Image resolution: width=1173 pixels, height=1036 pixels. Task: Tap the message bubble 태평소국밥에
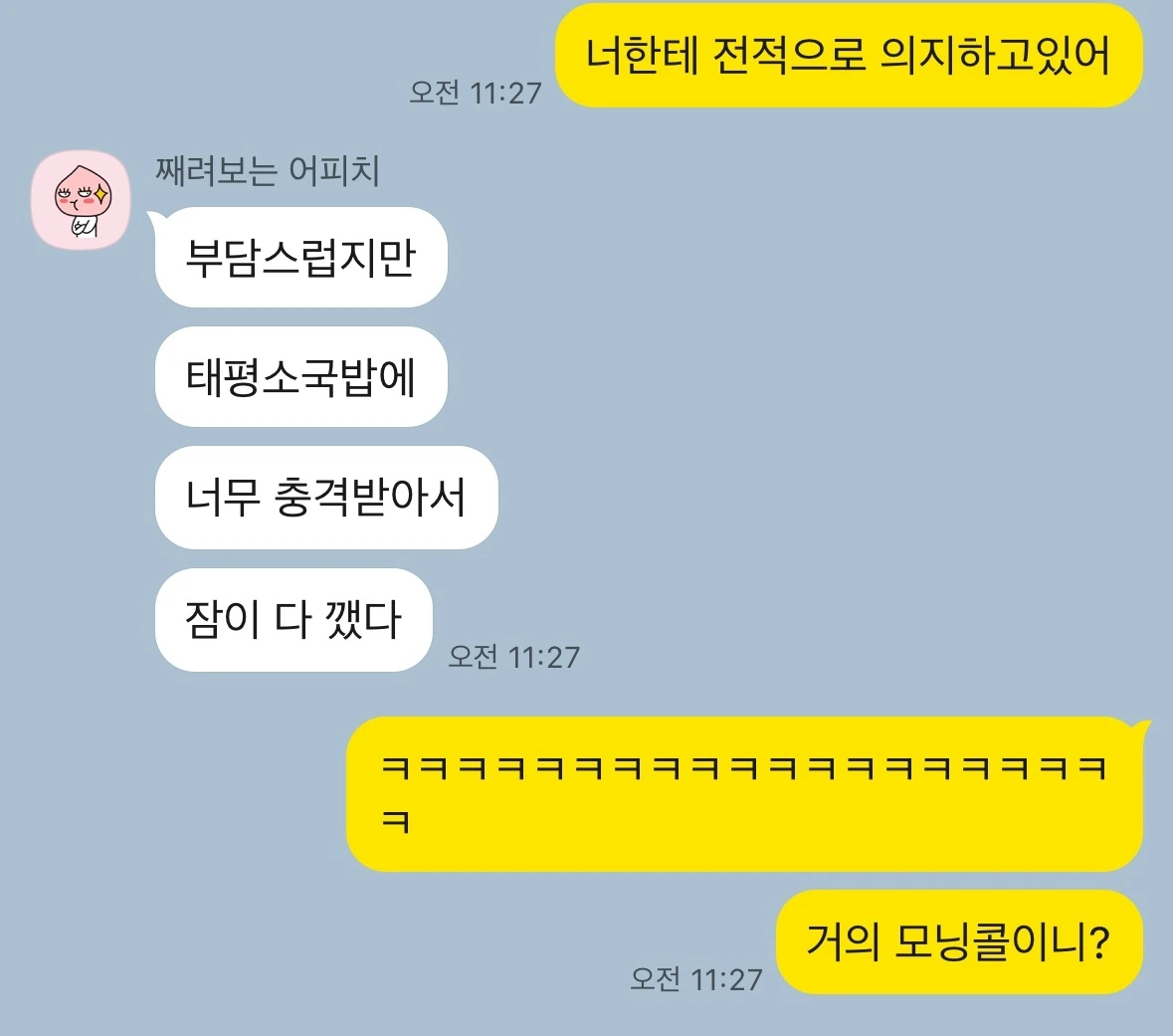pos(300,376)
